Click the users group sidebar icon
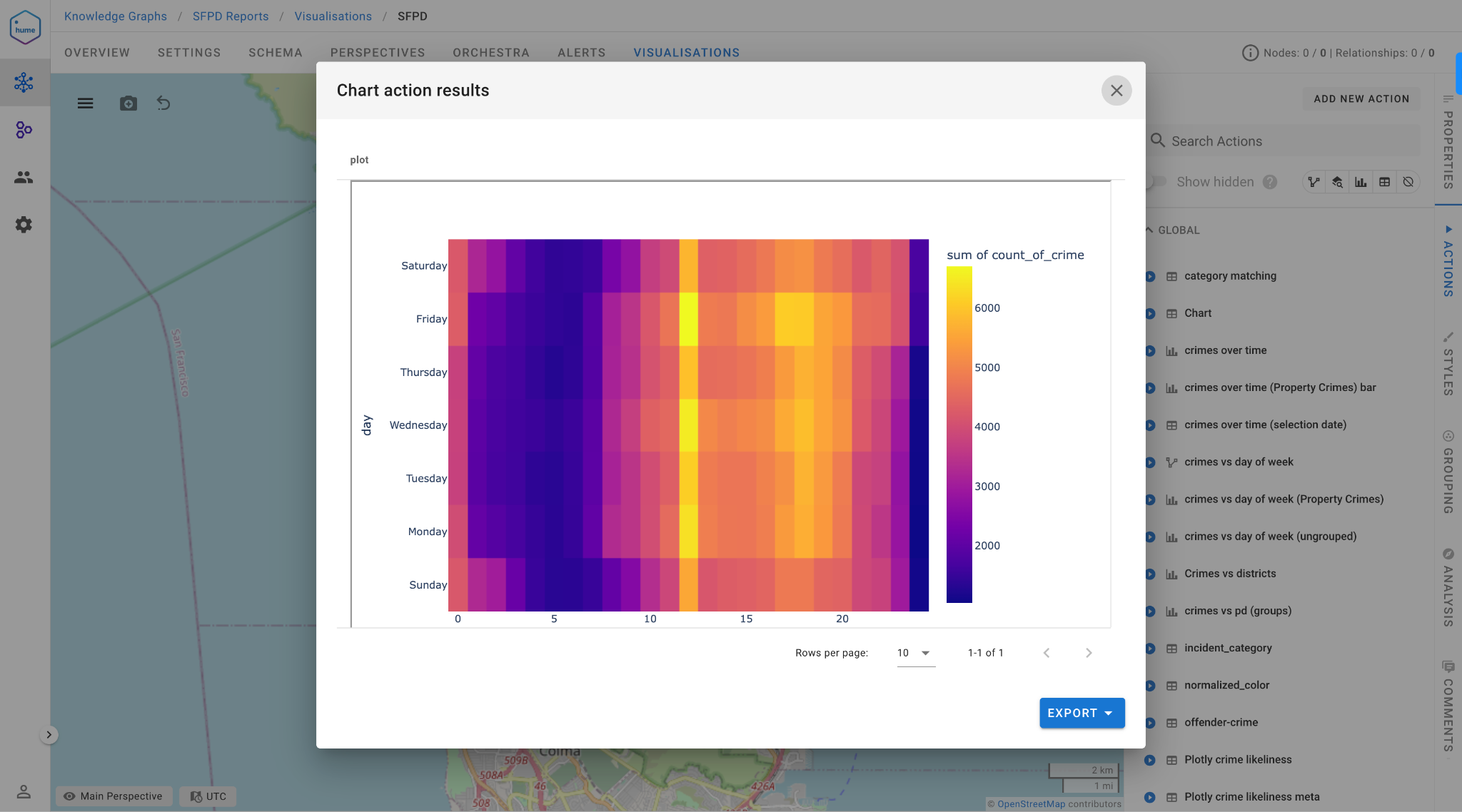 24,178
